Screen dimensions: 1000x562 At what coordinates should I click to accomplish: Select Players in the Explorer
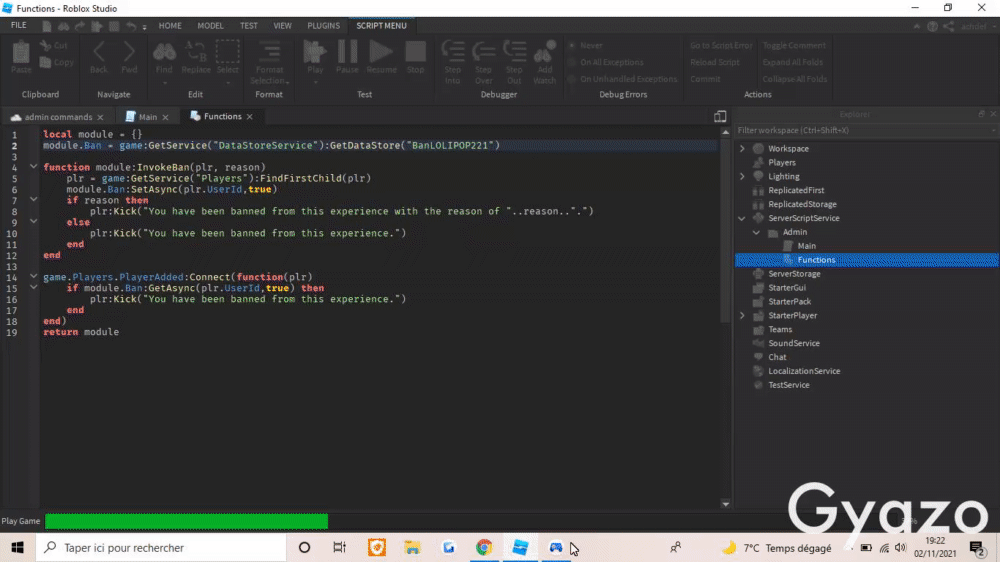pos(781,163)
